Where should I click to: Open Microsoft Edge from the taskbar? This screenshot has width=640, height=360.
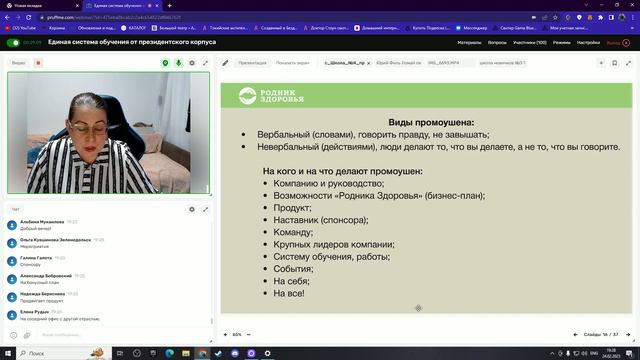169,353
